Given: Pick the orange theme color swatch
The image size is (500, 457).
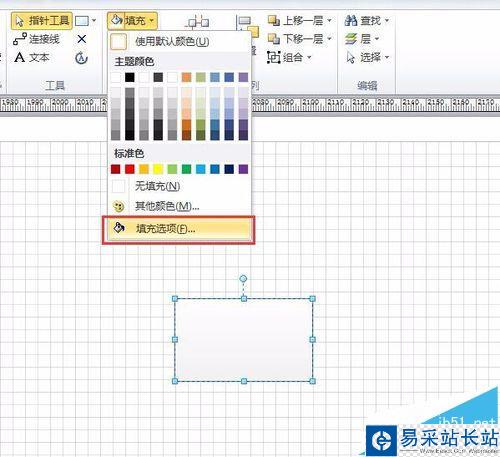Looking at the screenshot, I should (186, 77).
